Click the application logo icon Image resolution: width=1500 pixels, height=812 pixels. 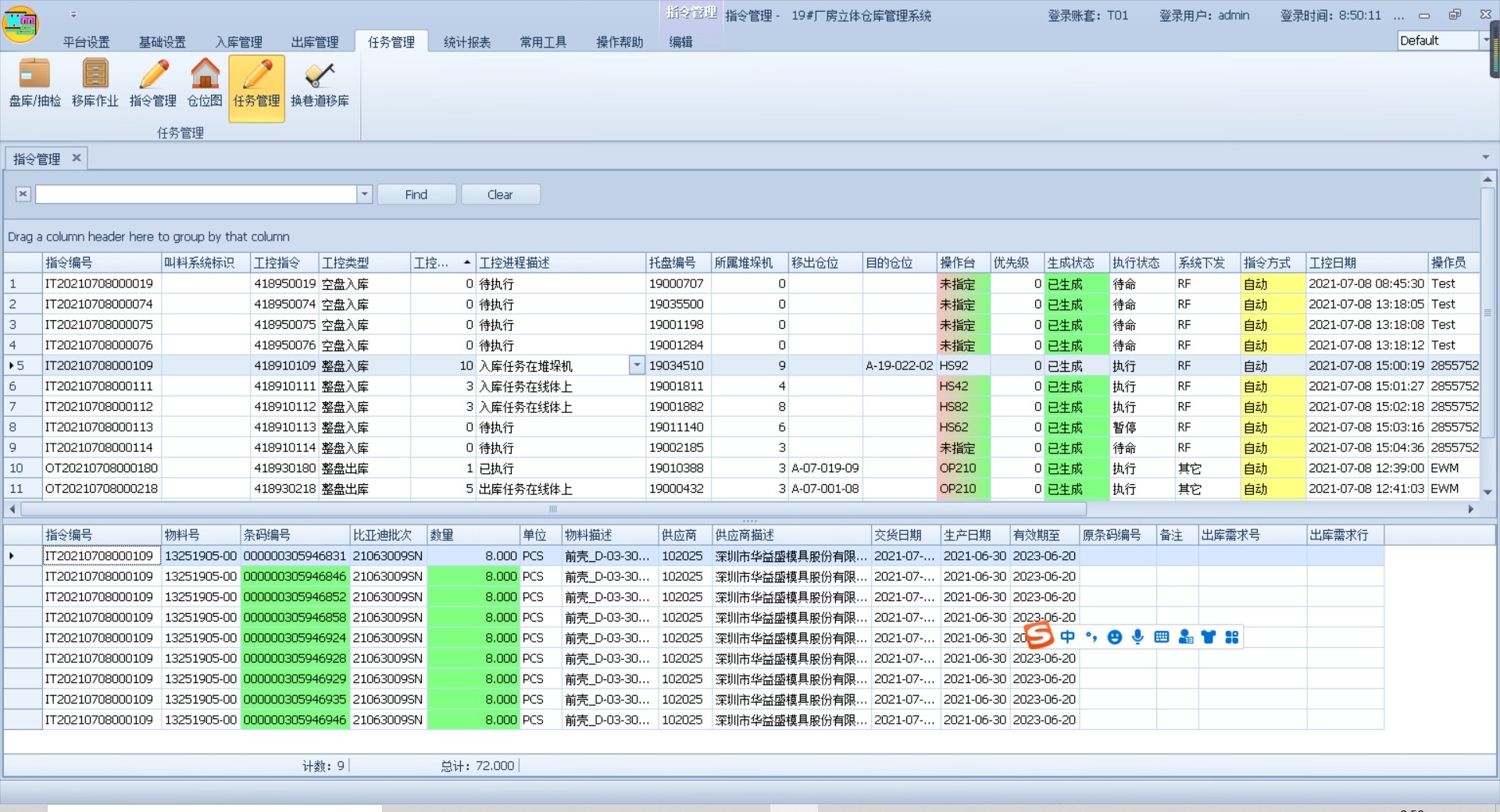pyautogui.click(x=20, y=23)
